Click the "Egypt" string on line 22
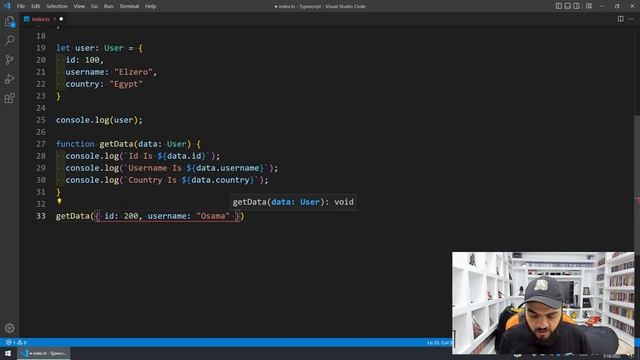 click(x=126, y=84)
